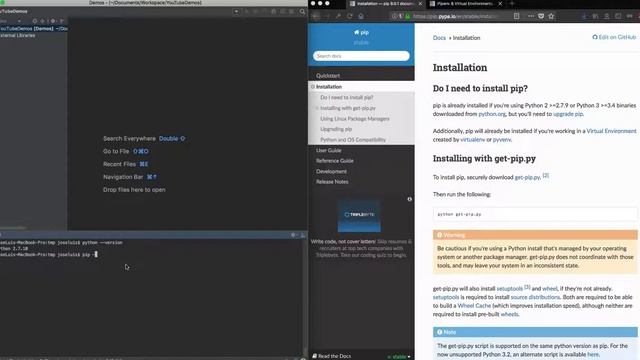The width and height of the screenshot is (640, 360).
Task: Click the 'python get-pip.py' code block
Action: [535, 214]
